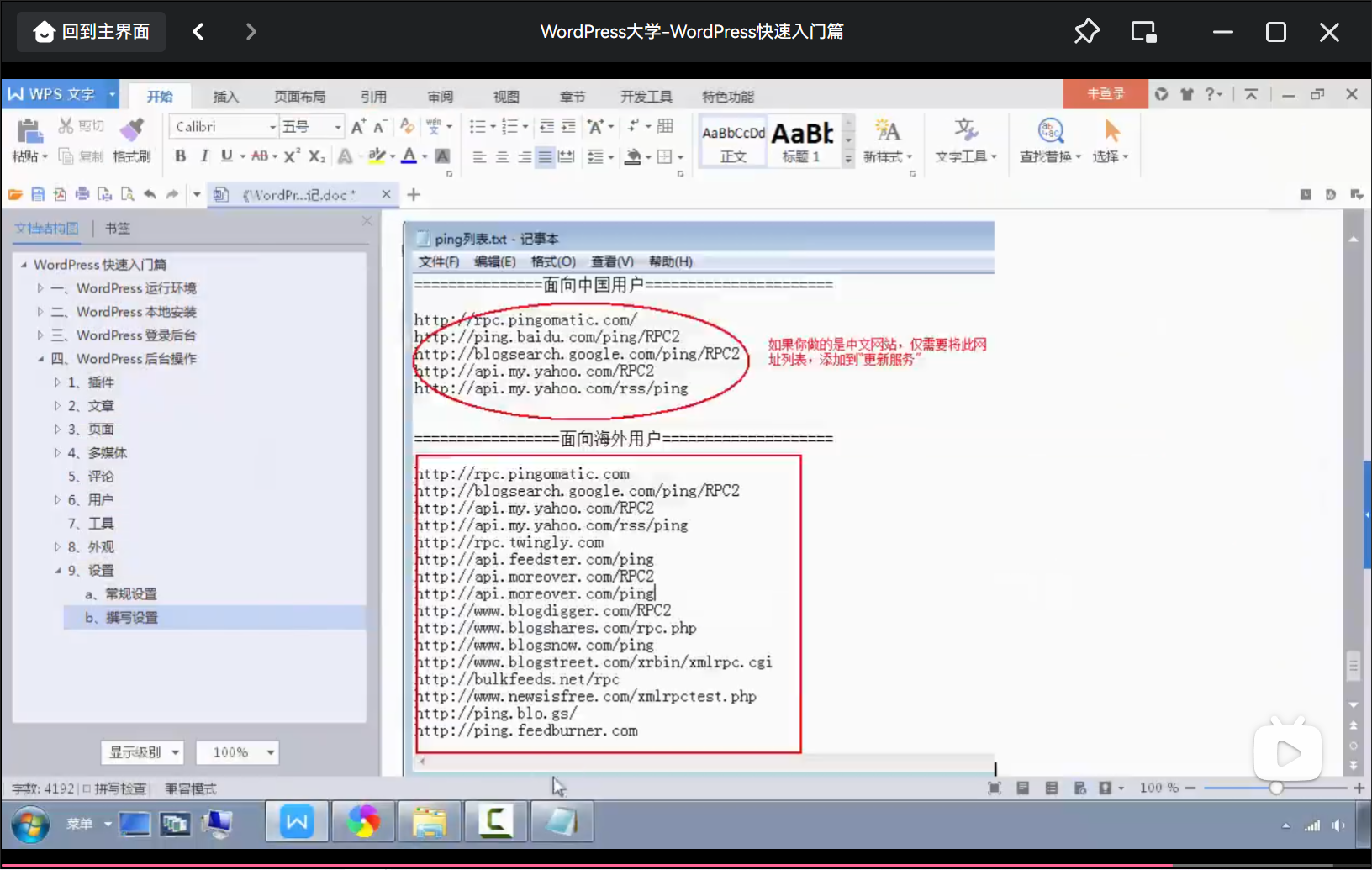This screenshot has height=870, width=1372.
Task: Center align text
Action: click(502, 156)
